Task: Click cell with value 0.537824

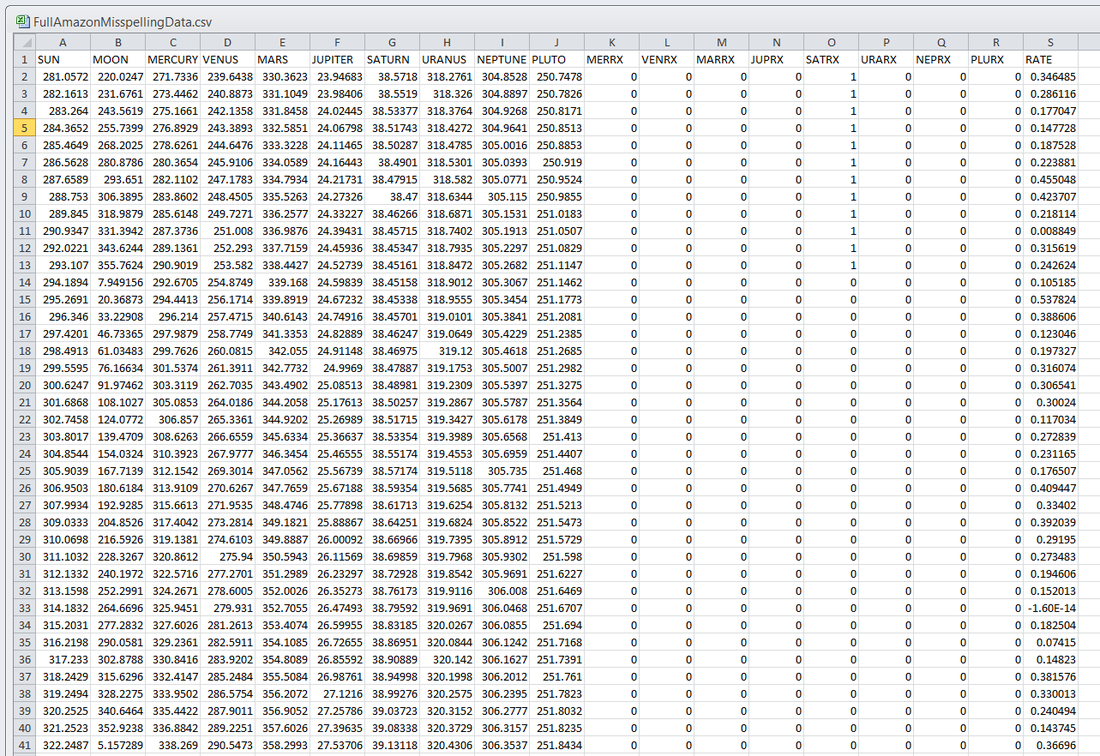Action: (1050, 299)
